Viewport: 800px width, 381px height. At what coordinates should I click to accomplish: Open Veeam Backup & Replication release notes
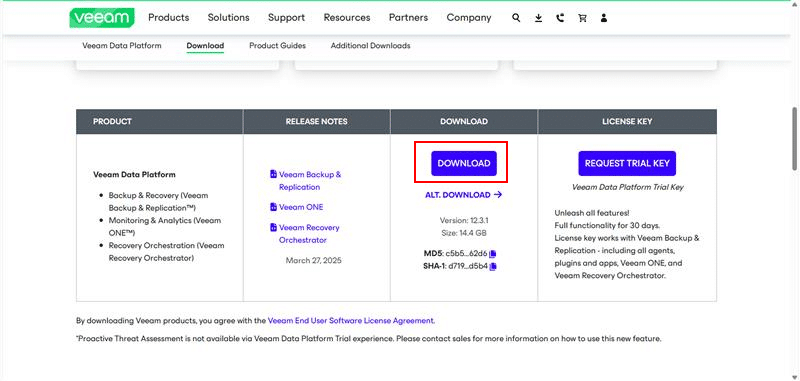[x=310, y=181]
